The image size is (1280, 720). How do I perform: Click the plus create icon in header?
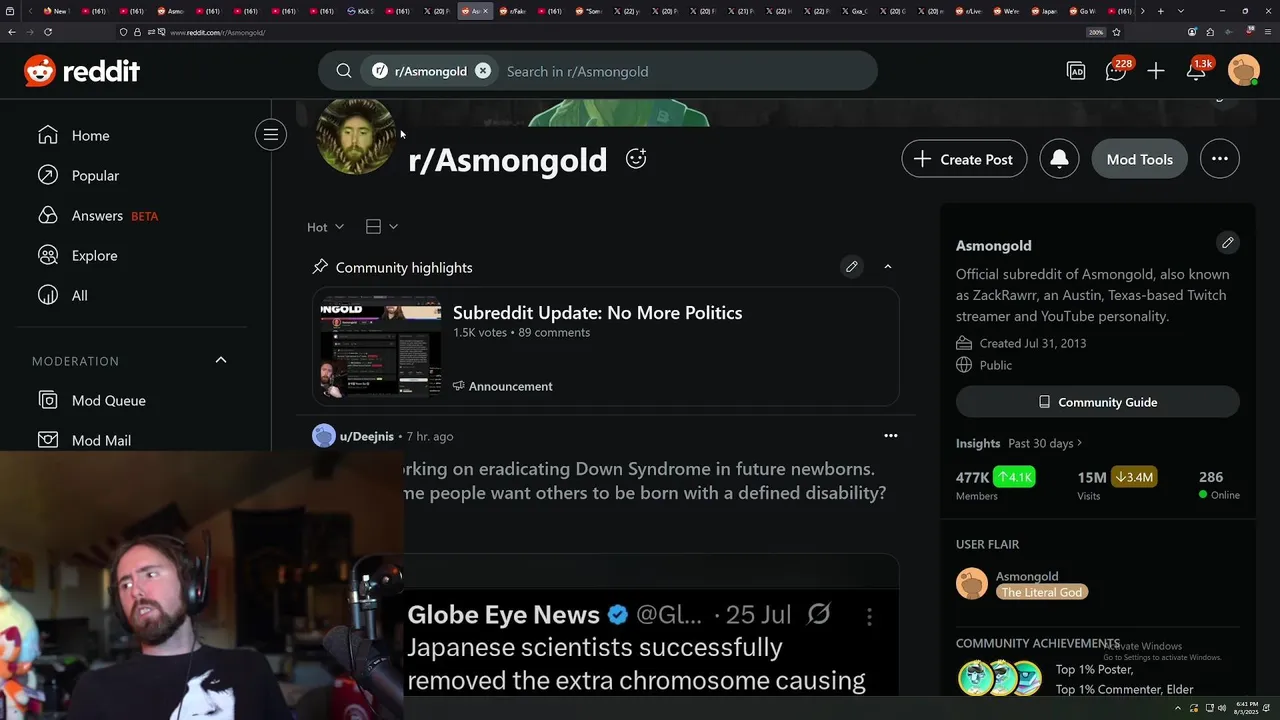[1156, 71]
